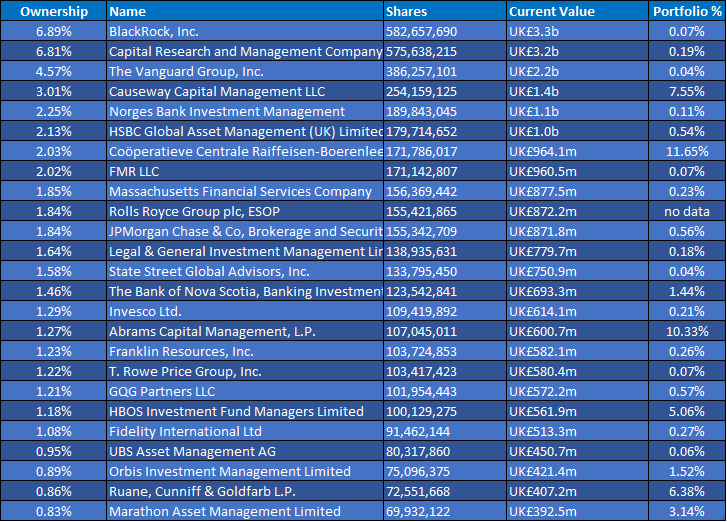This screenshot has width=727, height=522.
Task: Select HBOS Investment Fund Managers Limited cell
Action: pyautogui.click(x=245, y=411)
